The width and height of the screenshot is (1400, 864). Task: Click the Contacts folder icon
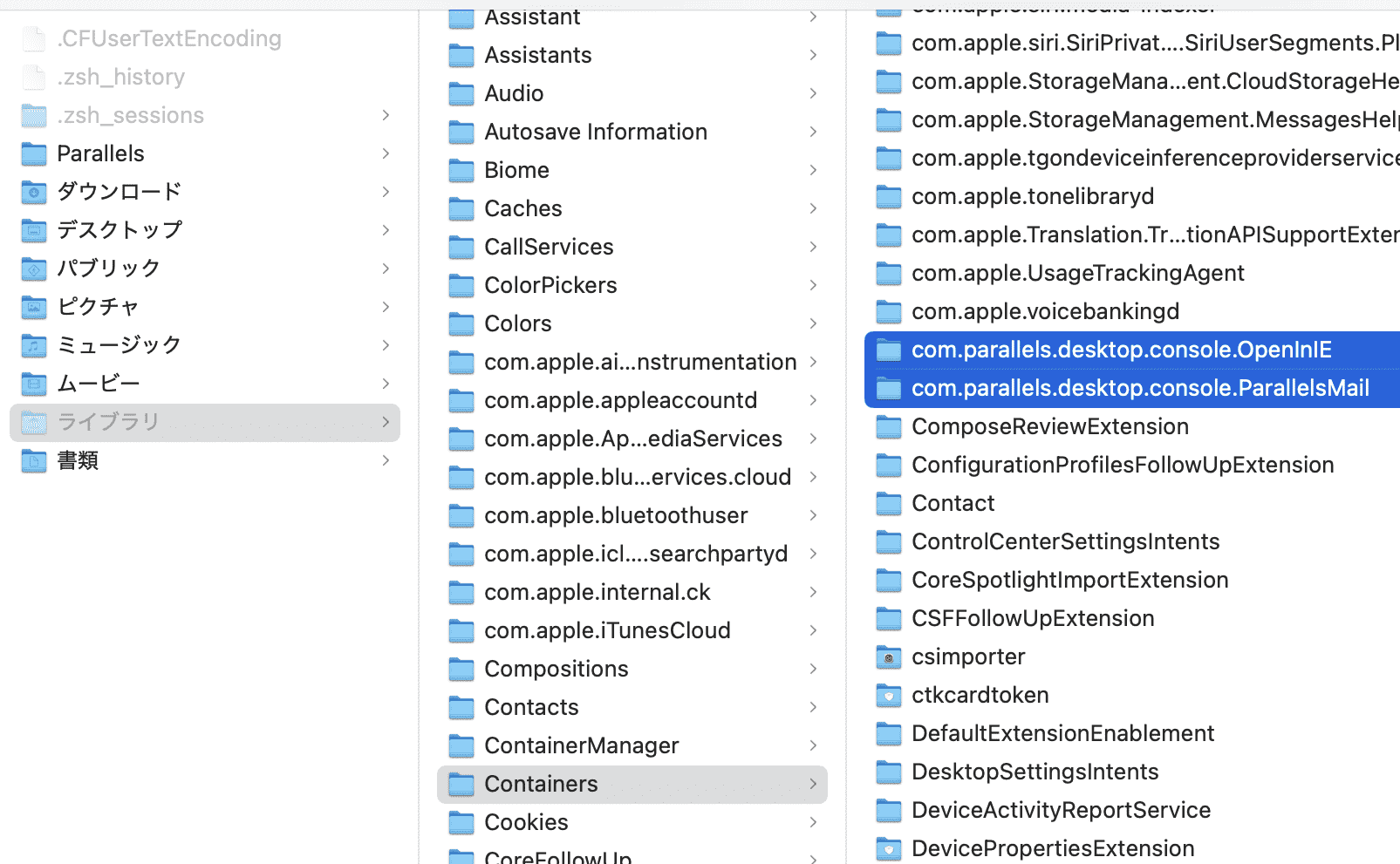461,707
